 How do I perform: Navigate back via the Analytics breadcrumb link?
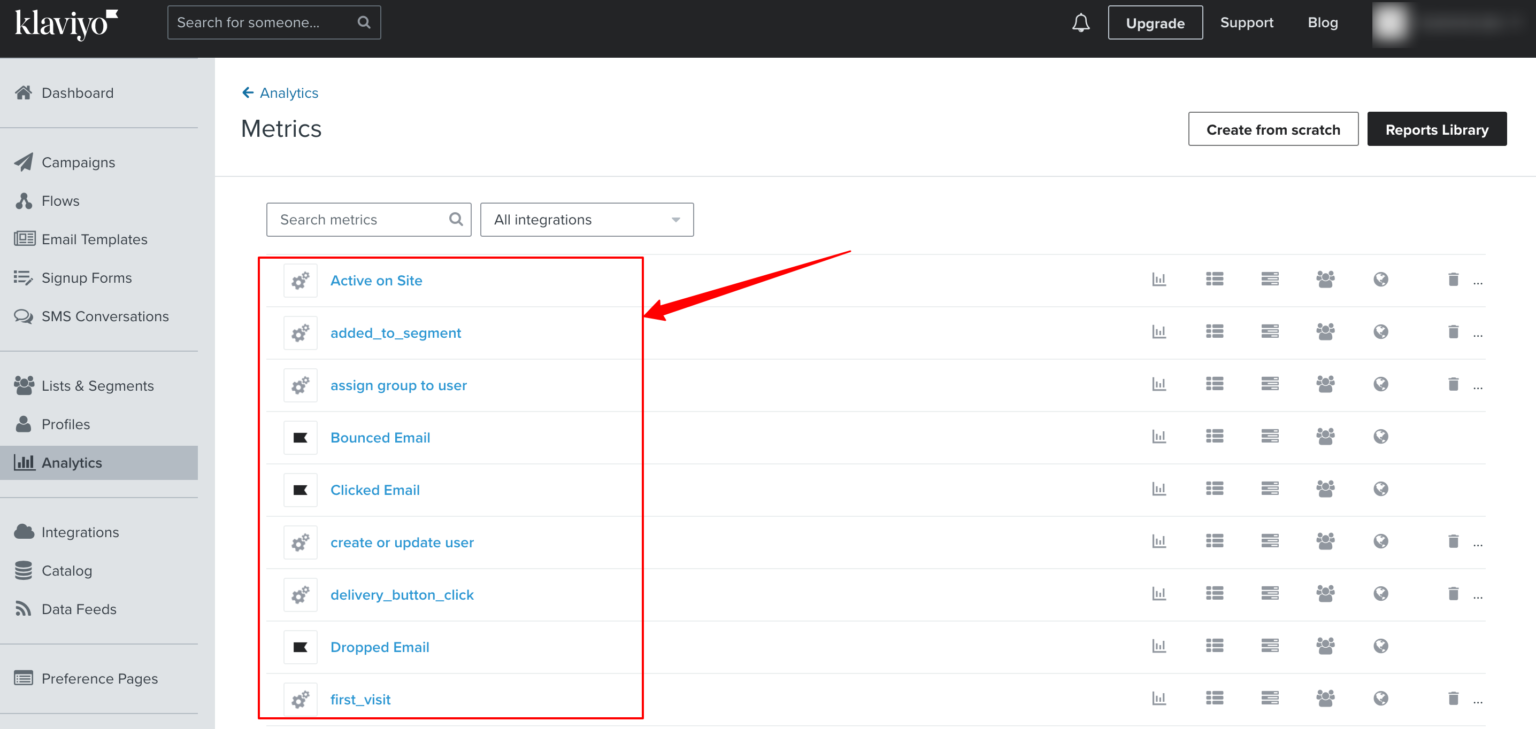(288, 92)
